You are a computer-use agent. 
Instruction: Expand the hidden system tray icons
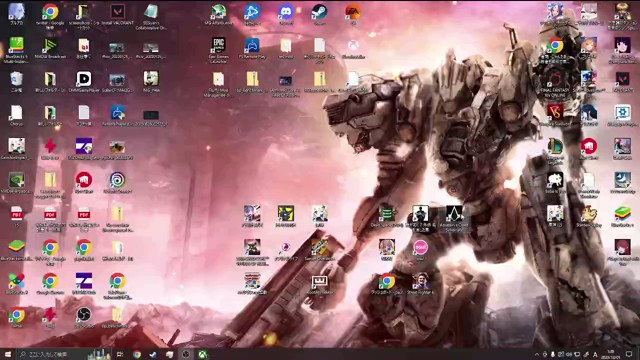tap(537, 355)
